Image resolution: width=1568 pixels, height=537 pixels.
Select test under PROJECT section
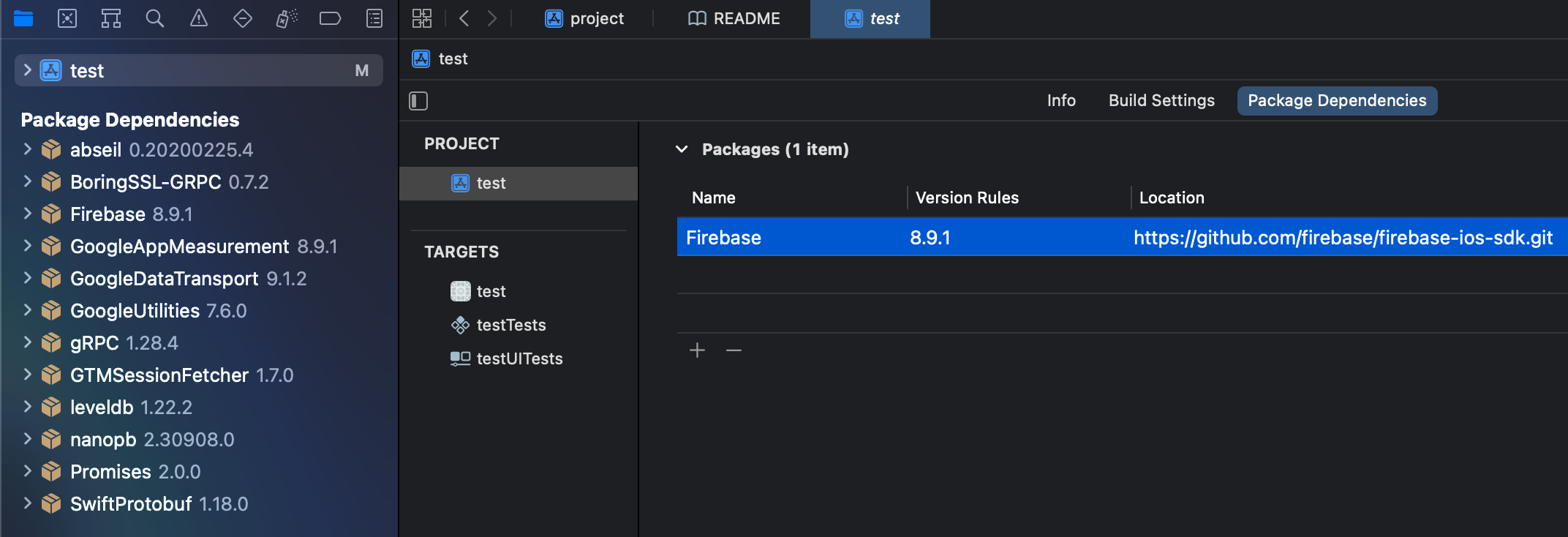click(519, 183)
